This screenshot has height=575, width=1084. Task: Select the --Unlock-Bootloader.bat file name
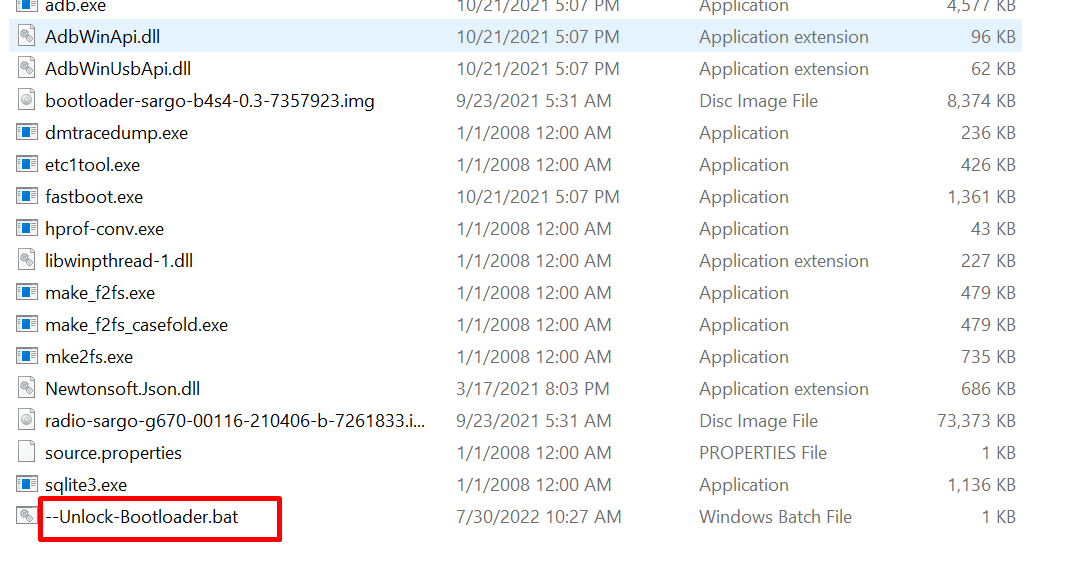(x=142, y=517)
